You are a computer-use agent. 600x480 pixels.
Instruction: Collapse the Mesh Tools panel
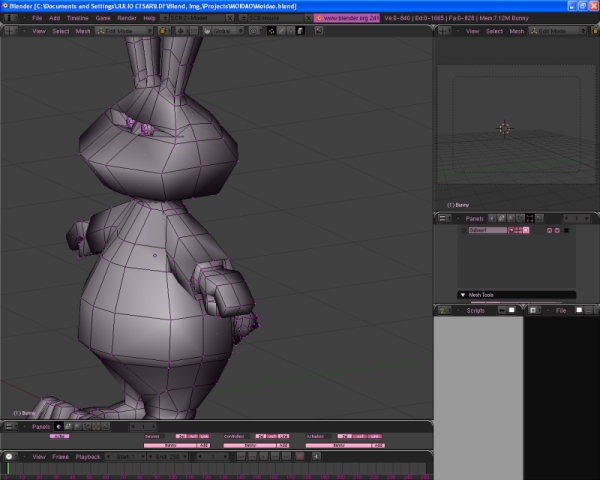[x=463, y=295]
